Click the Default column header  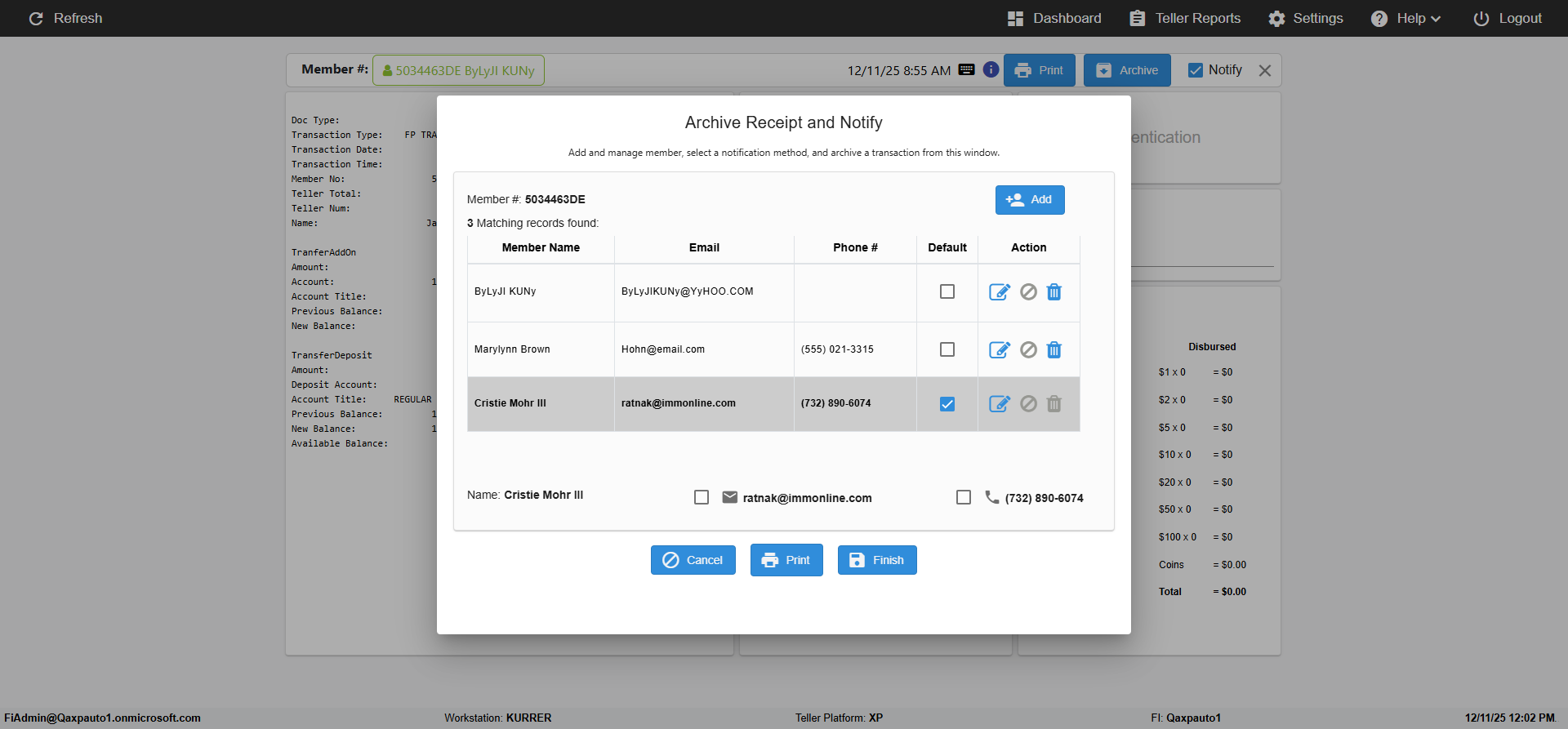947,247
